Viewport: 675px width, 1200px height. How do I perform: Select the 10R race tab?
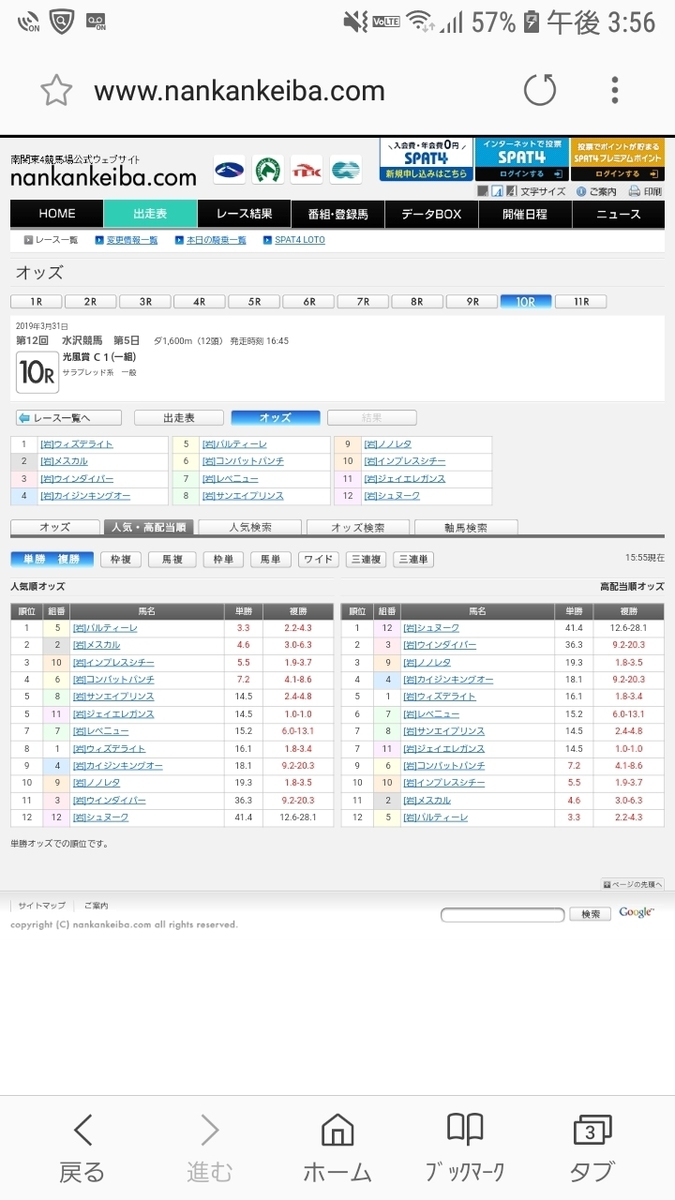(x=525, y=301)
